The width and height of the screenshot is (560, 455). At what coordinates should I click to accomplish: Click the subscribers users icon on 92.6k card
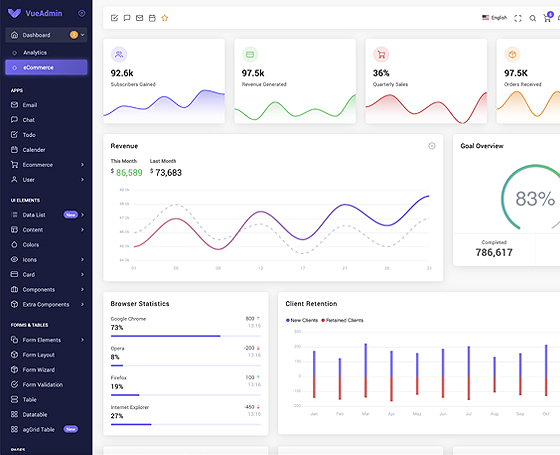119,54
